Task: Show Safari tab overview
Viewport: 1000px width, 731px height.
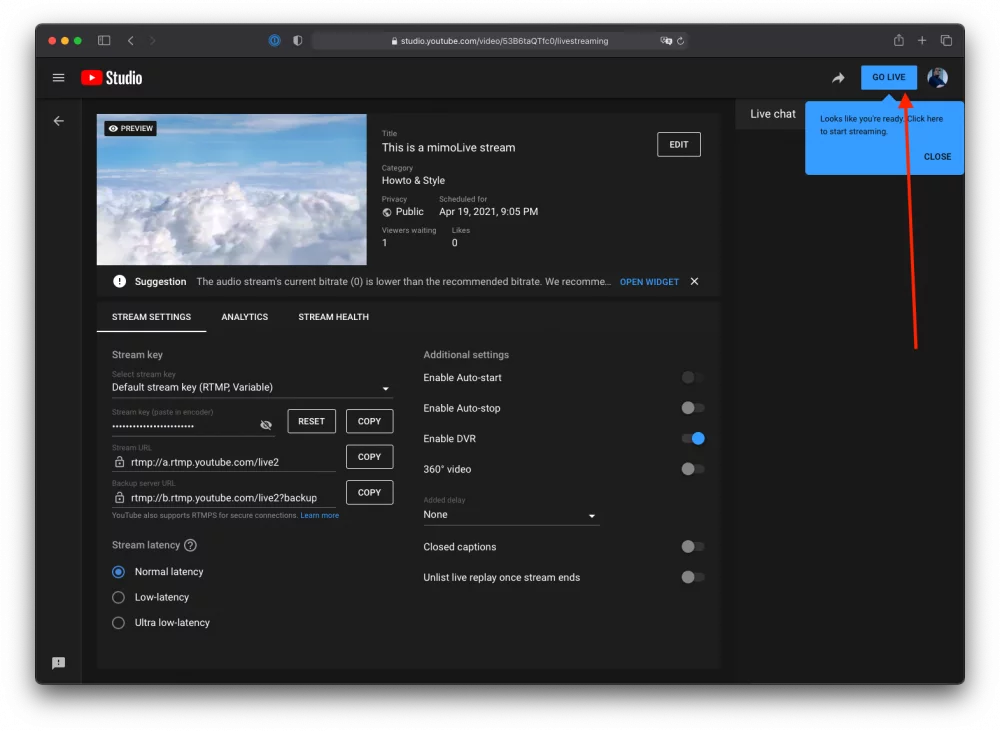Action: click(x=946, y=40)
